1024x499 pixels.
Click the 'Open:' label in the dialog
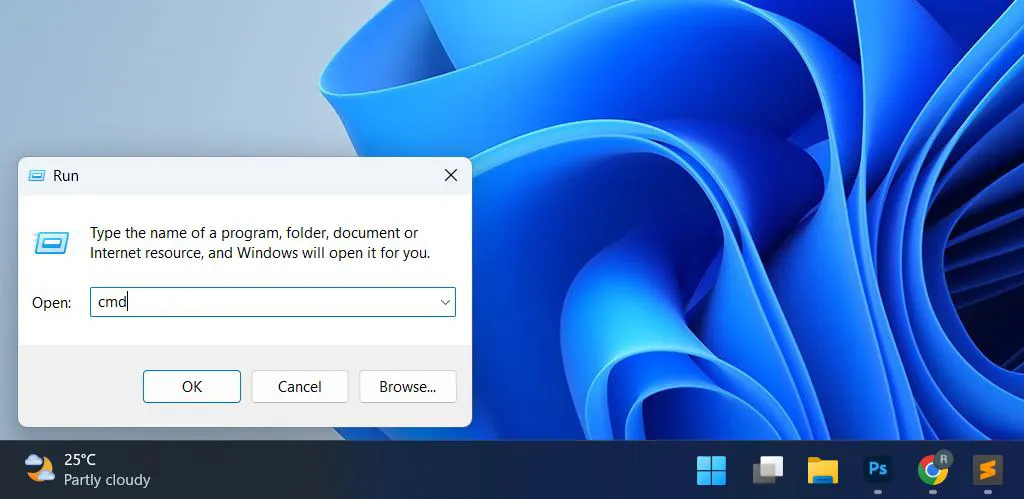point(52,303)
